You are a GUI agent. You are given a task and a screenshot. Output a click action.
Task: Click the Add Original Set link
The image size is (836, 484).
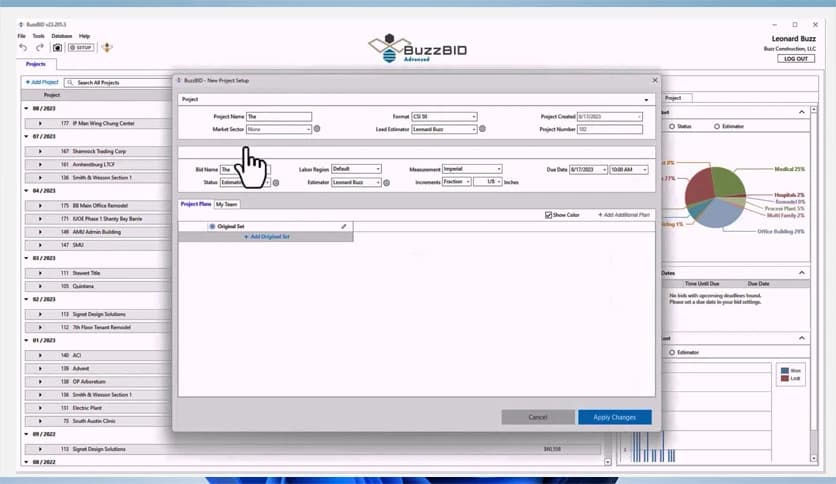click(267, 237)
